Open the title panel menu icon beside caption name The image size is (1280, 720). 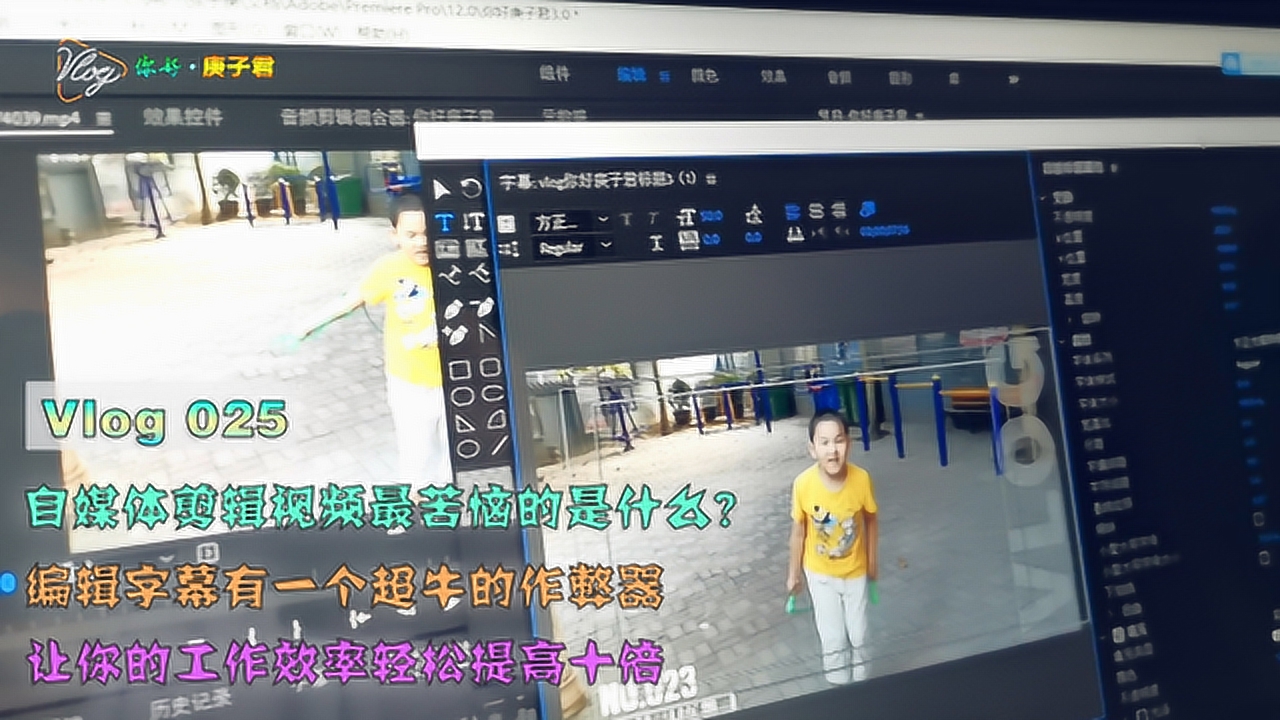click(x=711, y=179)
